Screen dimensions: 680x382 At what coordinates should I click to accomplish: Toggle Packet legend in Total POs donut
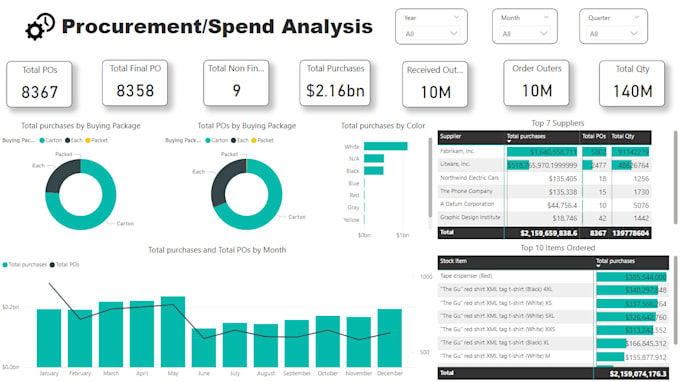(x=262, y=140)
